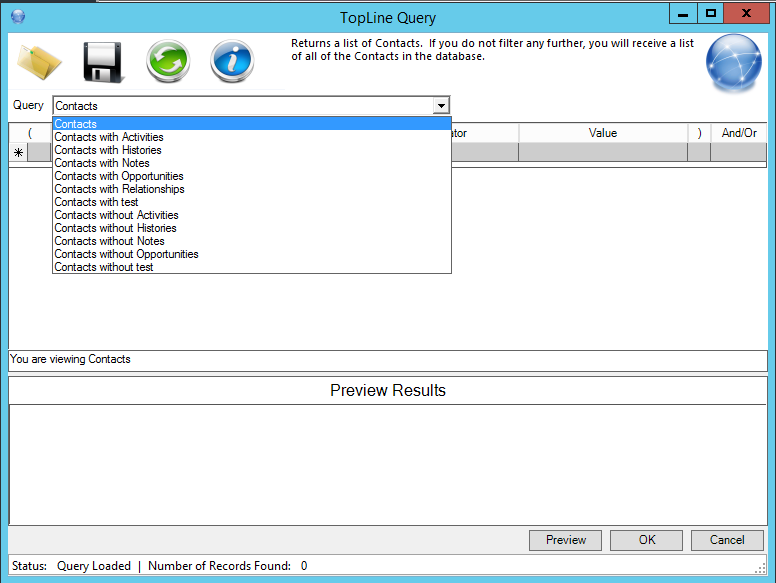Confirm with the OK button
Screen dimensions: 776x583
click(646, 540)
